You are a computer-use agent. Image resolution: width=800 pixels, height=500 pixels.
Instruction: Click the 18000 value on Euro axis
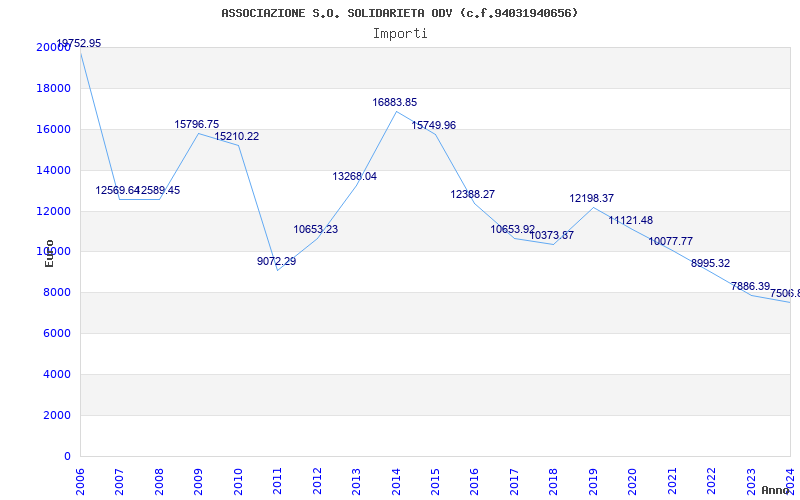[x=53, y=88]
